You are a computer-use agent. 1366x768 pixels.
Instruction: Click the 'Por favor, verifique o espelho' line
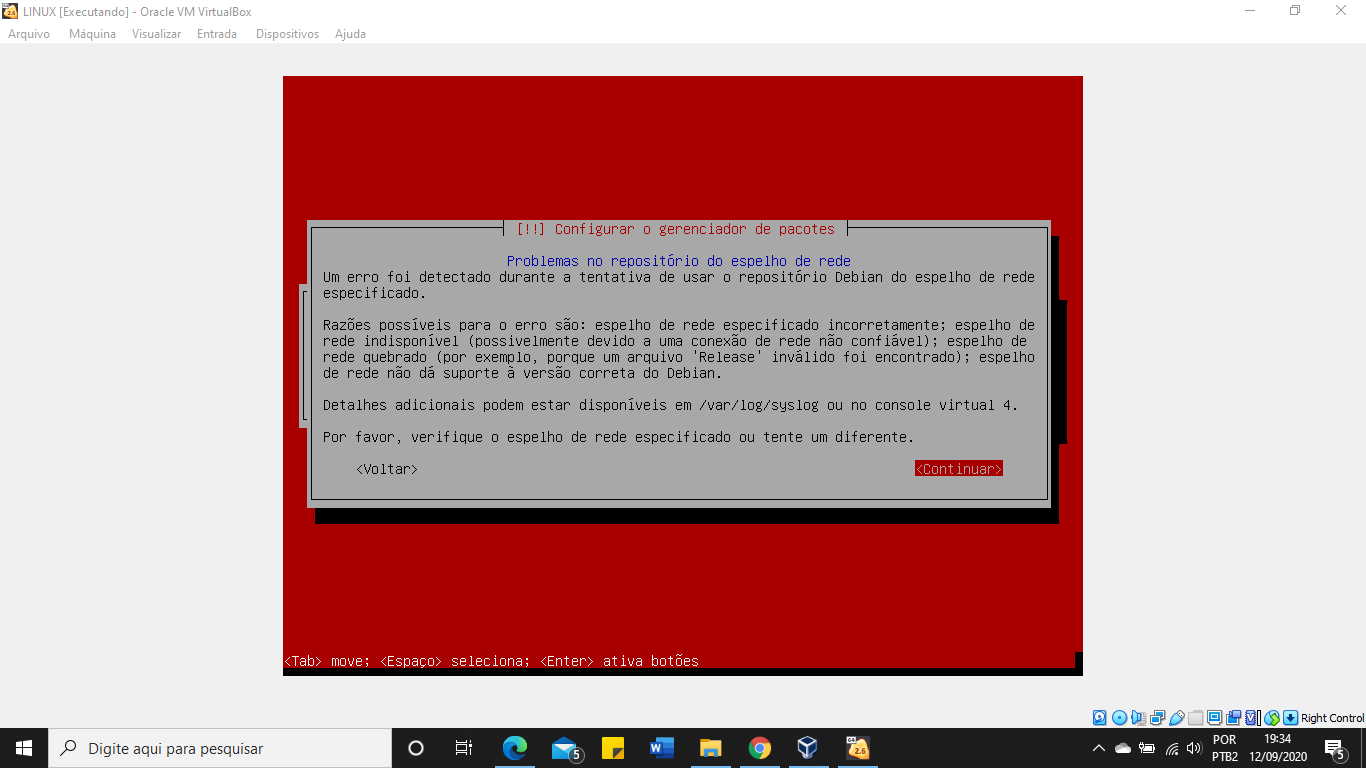[x=618, y=437]
